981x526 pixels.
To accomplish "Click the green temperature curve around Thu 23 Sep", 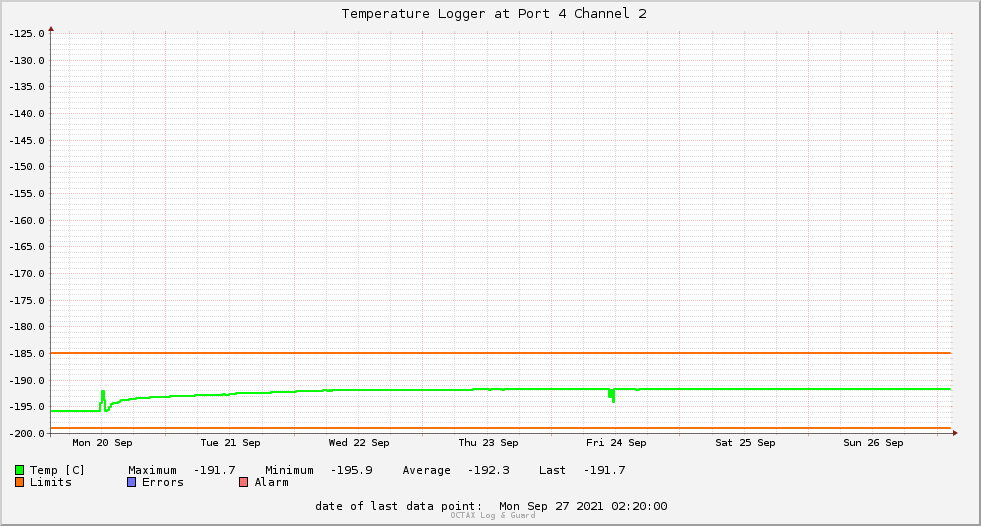I will [488, 390].
